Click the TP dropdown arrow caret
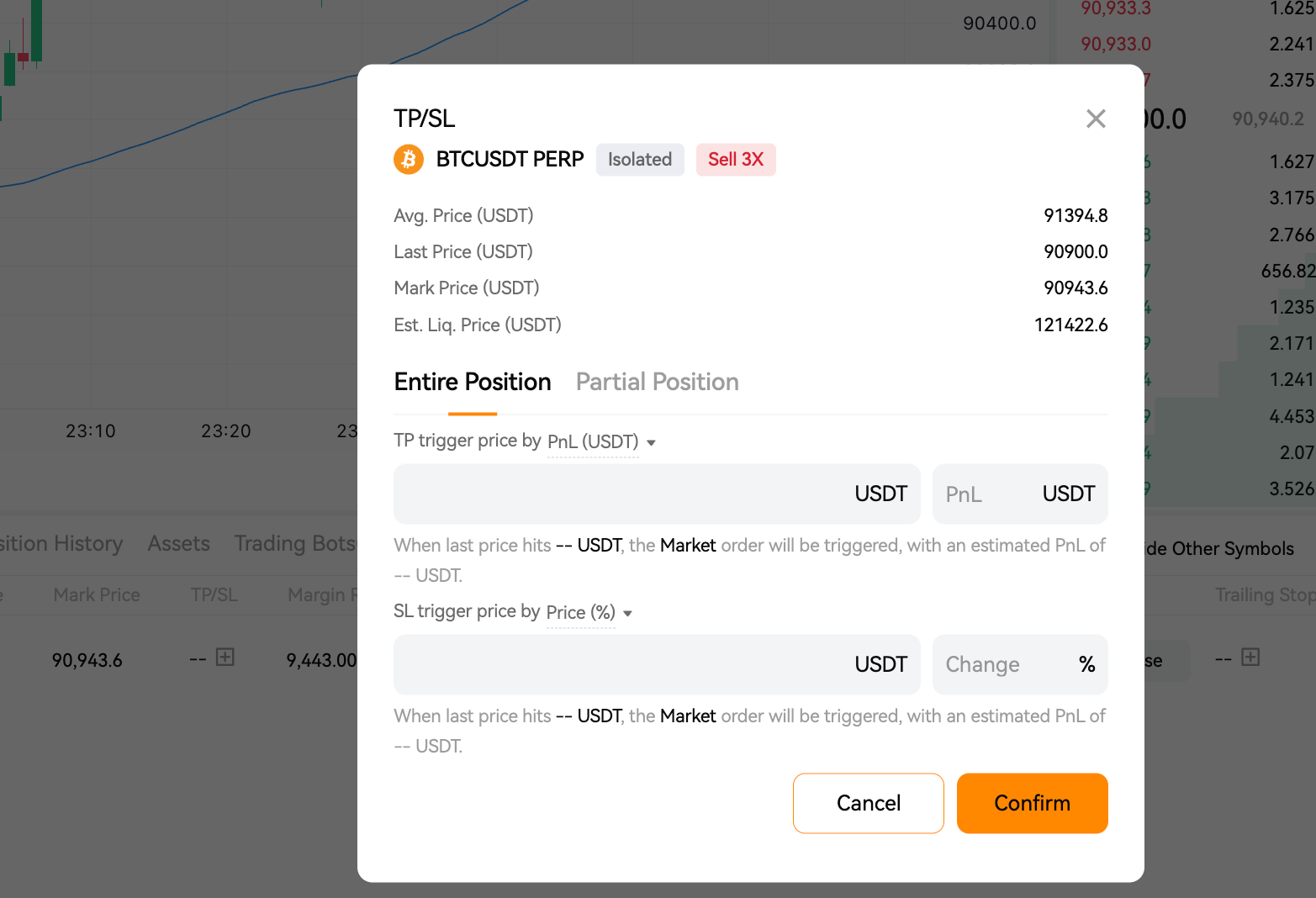Screen dimensions: 1316x898 (651, 443)
